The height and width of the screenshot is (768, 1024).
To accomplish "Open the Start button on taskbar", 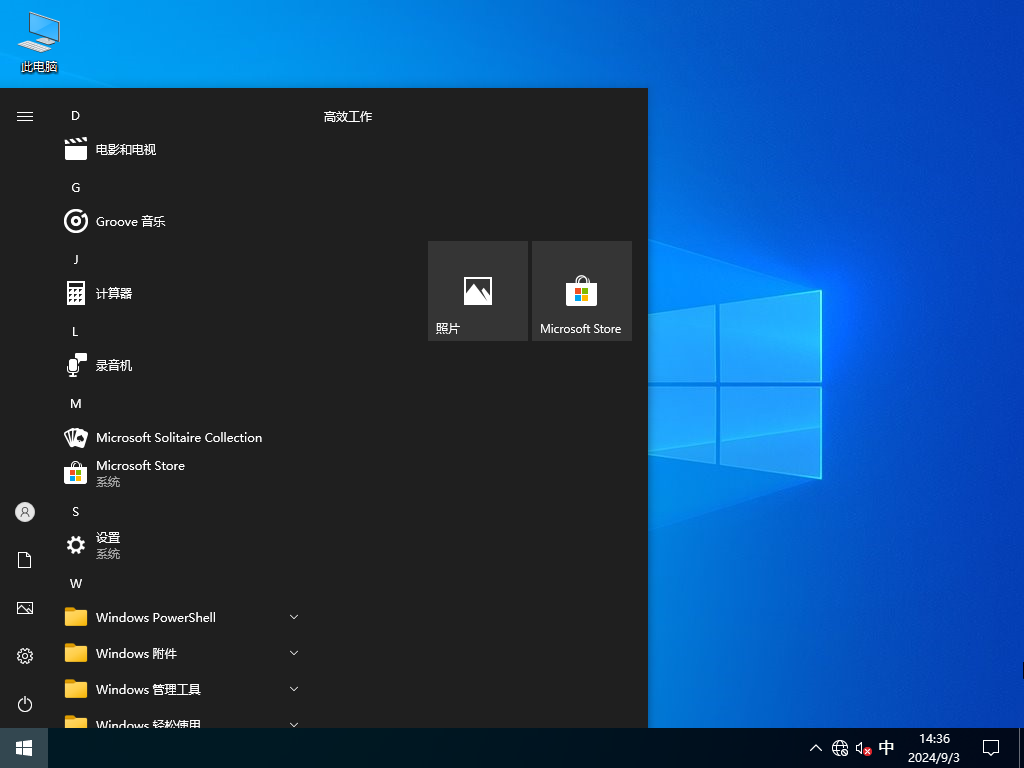I will (24, 747).
